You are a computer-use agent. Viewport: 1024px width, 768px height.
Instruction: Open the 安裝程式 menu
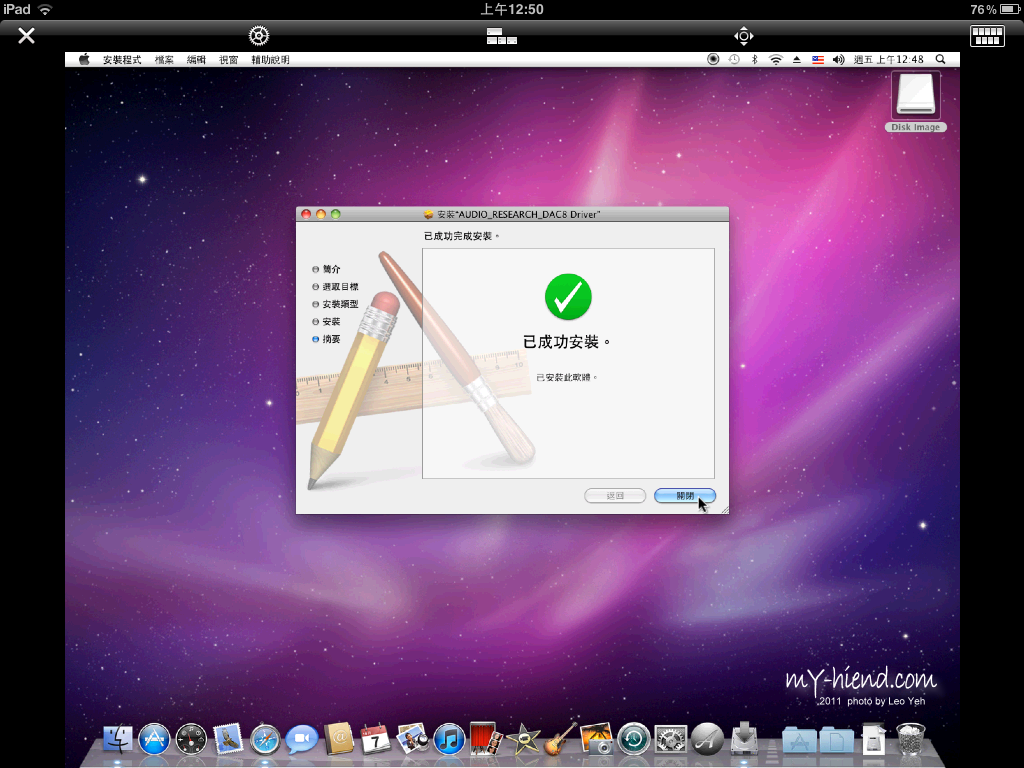(122, 59)
